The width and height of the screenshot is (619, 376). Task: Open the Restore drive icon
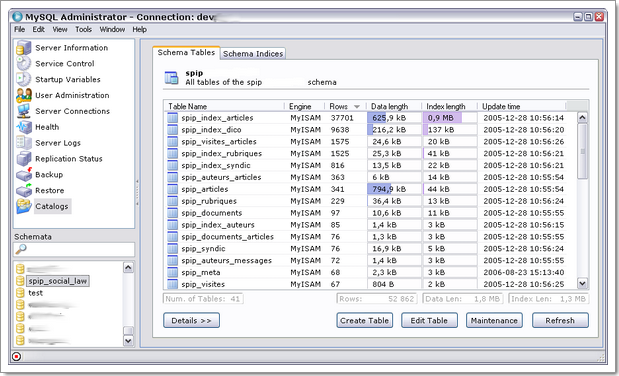point(24,190)
